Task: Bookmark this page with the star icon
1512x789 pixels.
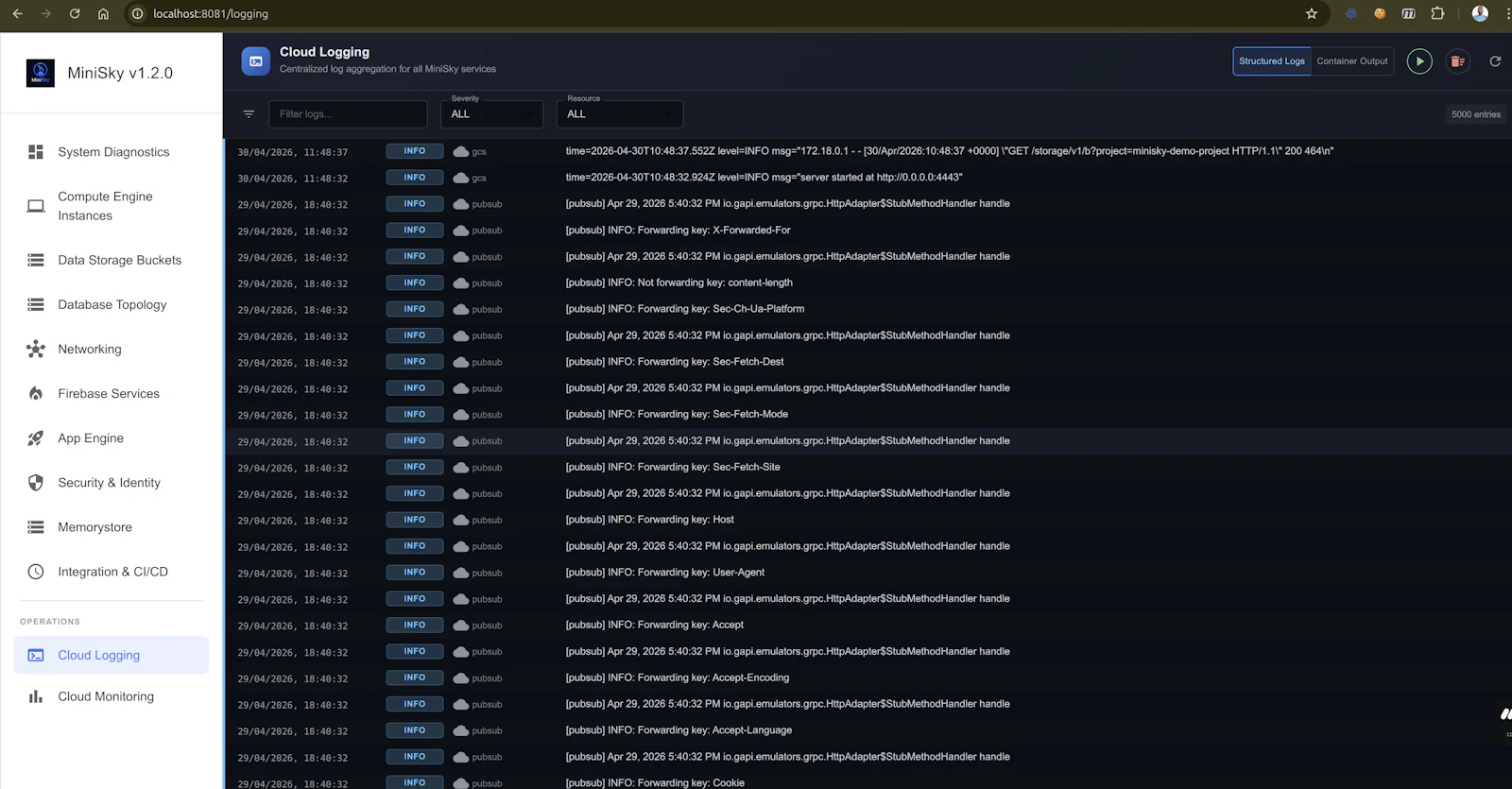Action: coord(1312,13)
